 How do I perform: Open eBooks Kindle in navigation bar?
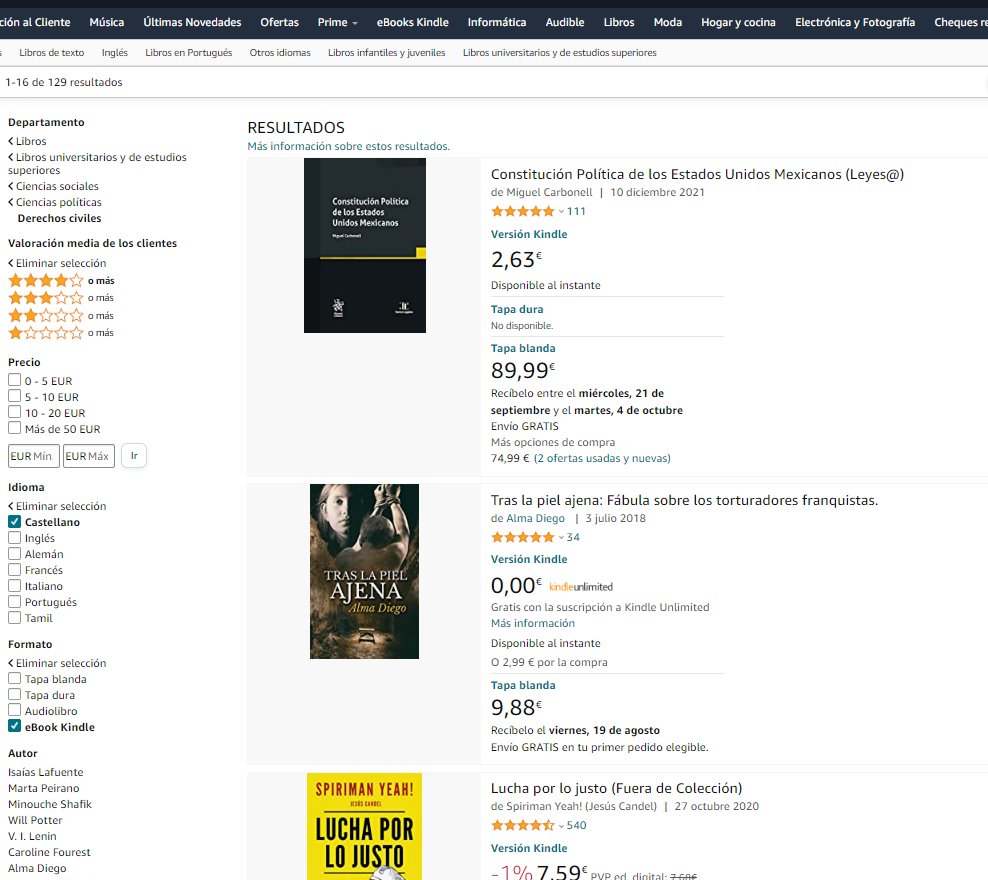[x=413, y=22]
